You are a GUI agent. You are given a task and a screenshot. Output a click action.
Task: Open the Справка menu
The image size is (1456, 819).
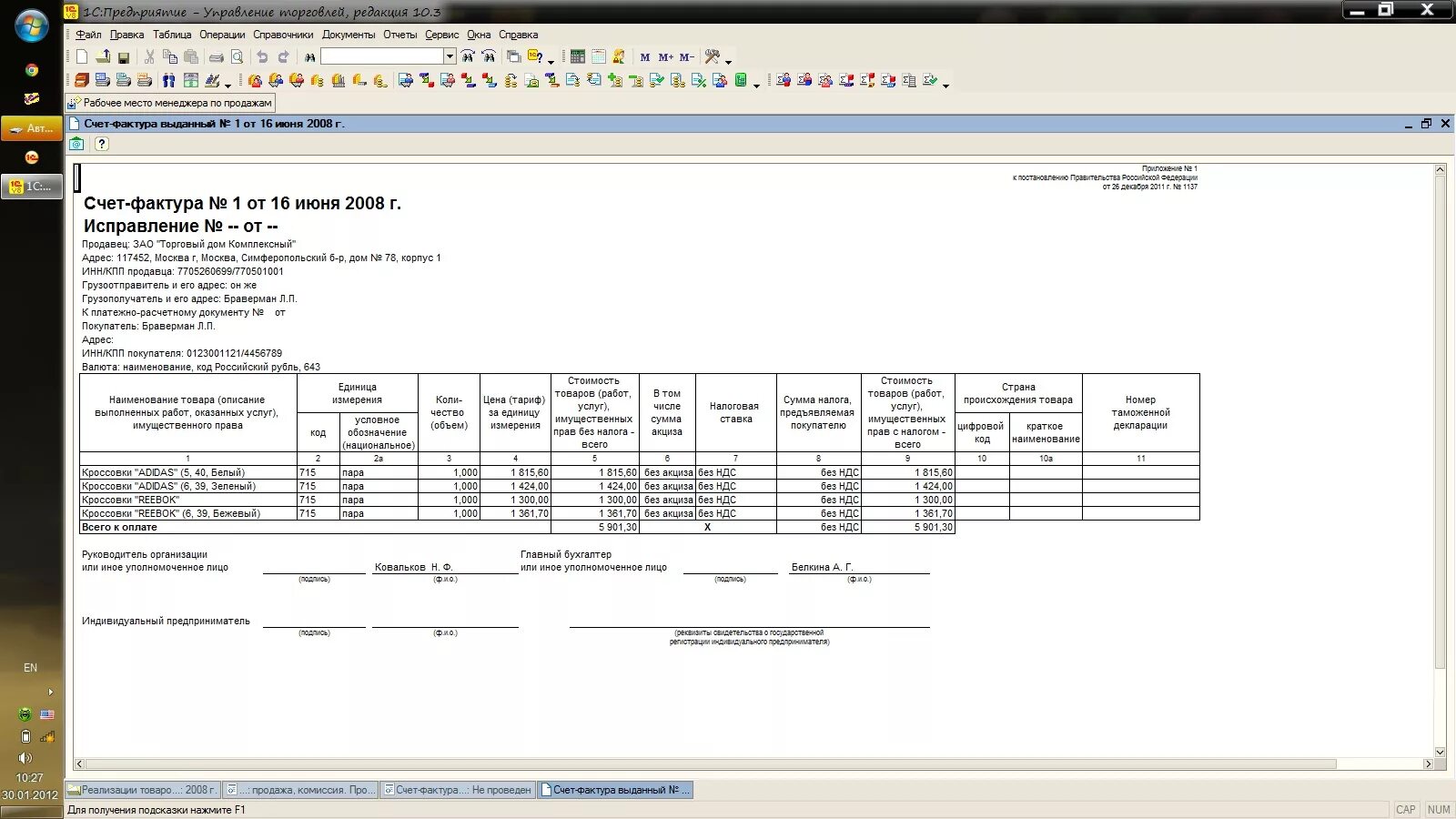tap(518, 35)
